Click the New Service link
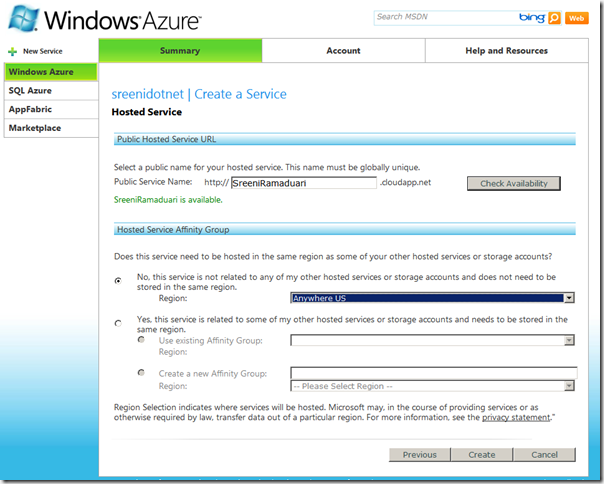The height and width of the screenshot is (484, 604). [x=42, y=51]
